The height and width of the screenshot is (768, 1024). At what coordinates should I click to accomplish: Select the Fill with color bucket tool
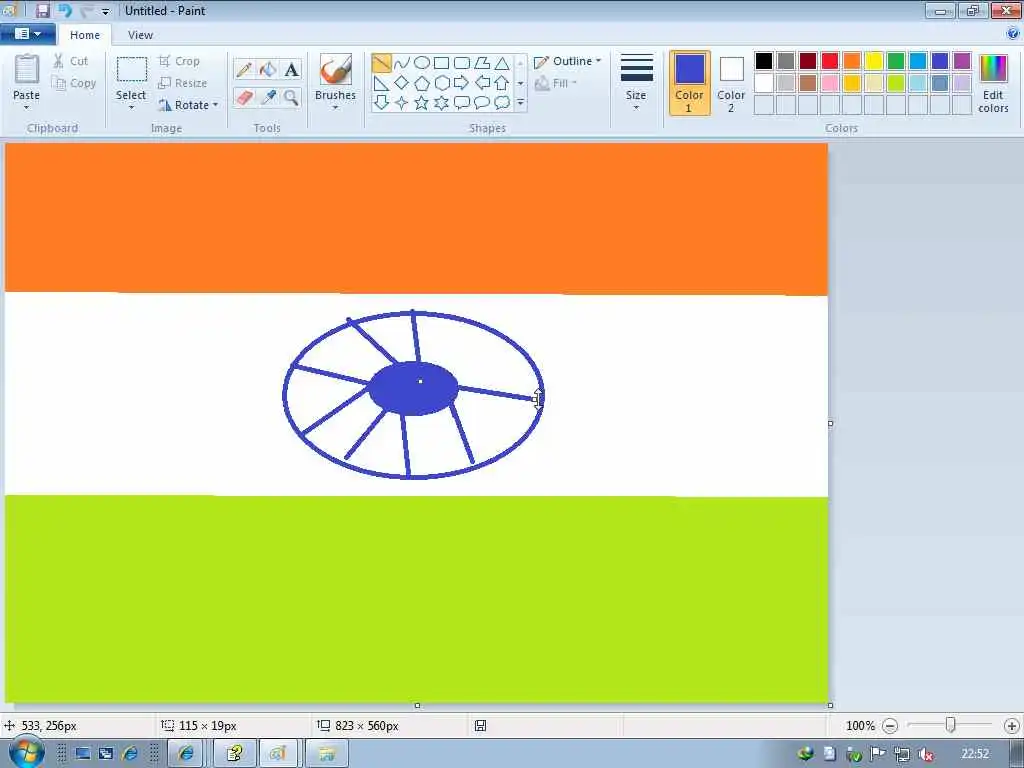click(x=268, y=69)
